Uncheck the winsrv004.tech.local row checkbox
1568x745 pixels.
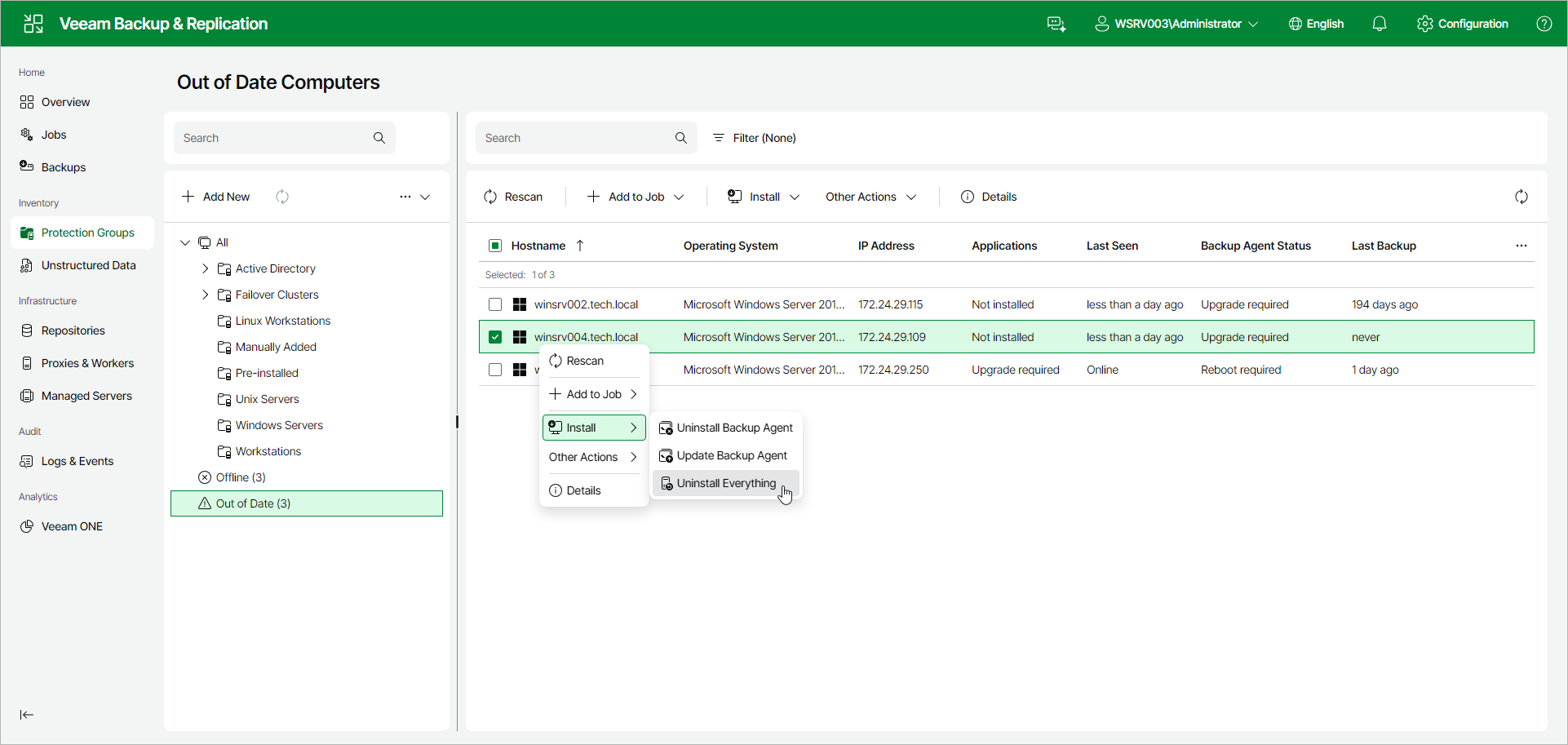[x=495, y=337]
